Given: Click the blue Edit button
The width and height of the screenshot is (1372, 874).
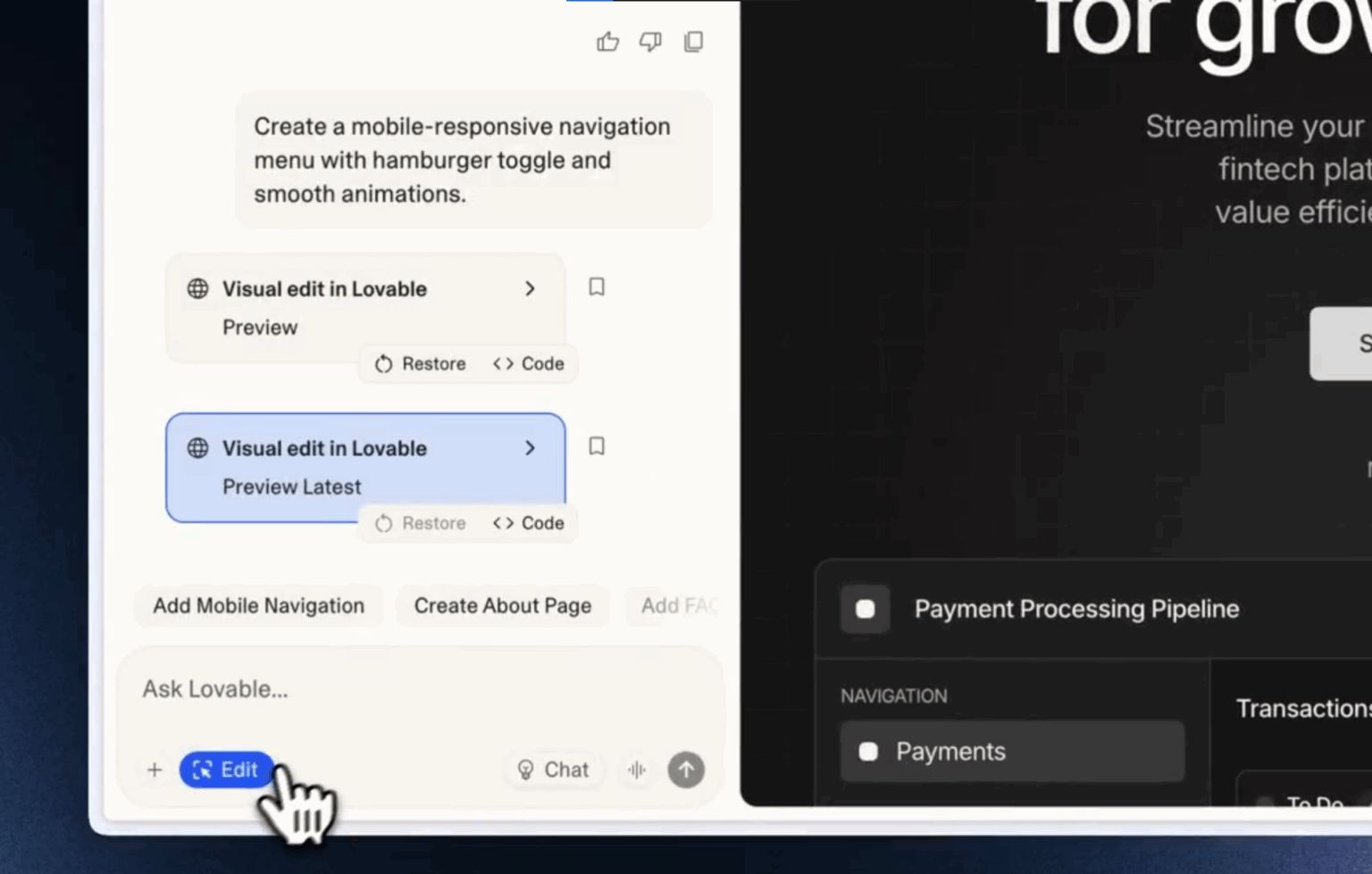Looking at the screenshot, I should coord(225,769).
